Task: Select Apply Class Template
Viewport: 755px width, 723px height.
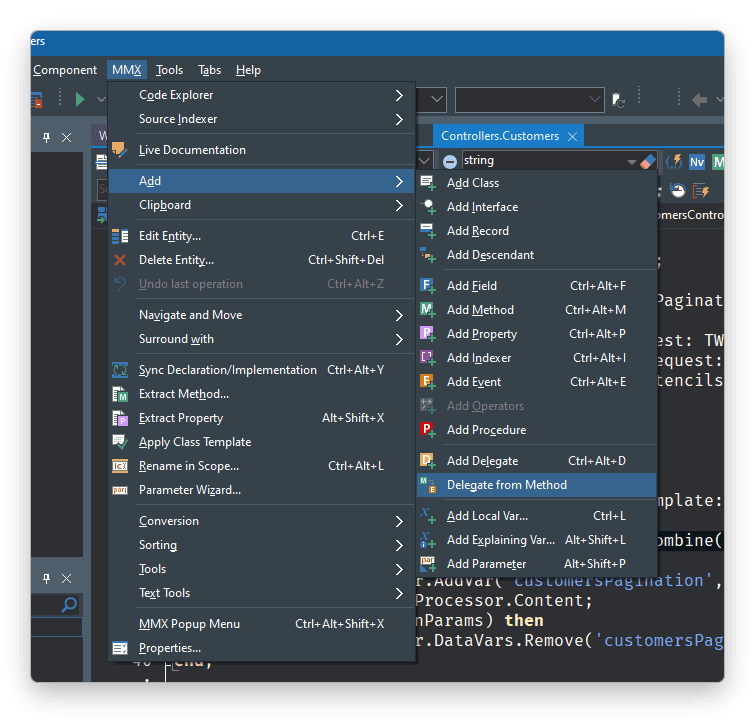Action: [x=261, y=442]
